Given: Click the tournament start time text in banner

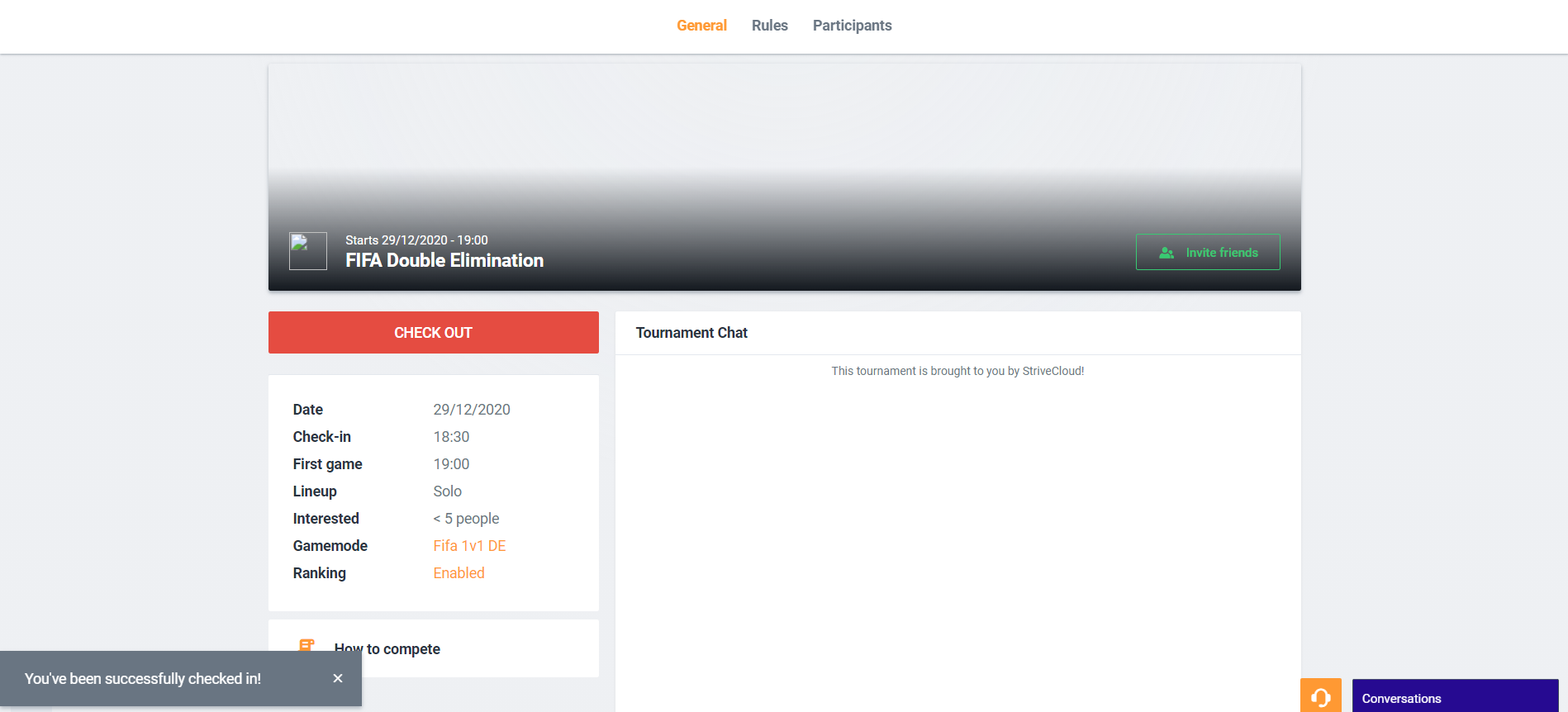Looking at the screenshot, I should 416,240.
